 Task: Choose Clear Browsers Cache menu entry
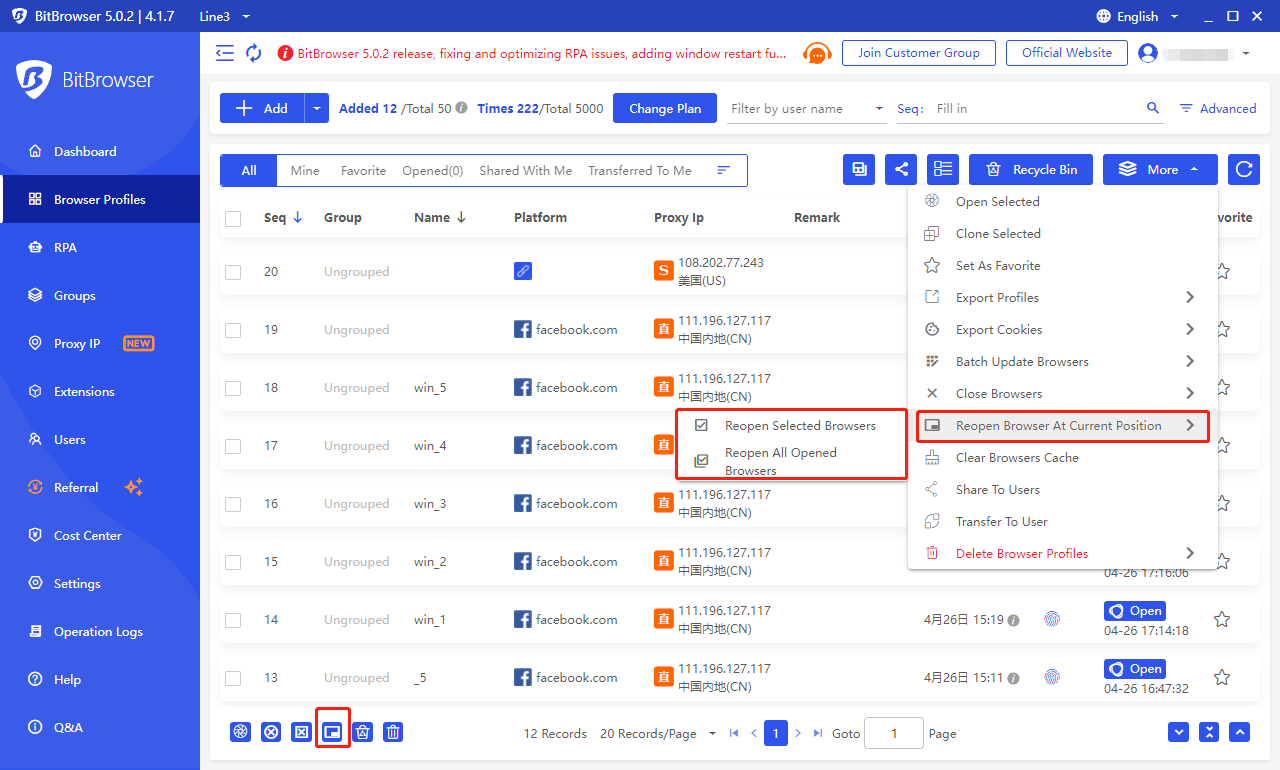click(1062, 457)
